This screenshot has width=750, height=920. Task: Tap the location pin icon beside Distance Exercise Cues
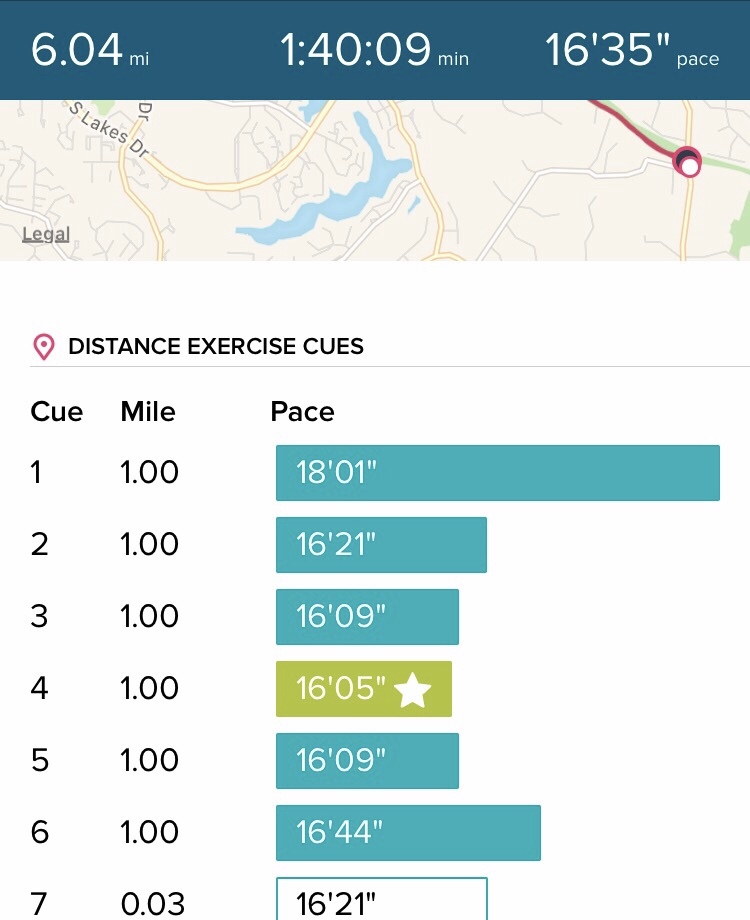(43, 347)
